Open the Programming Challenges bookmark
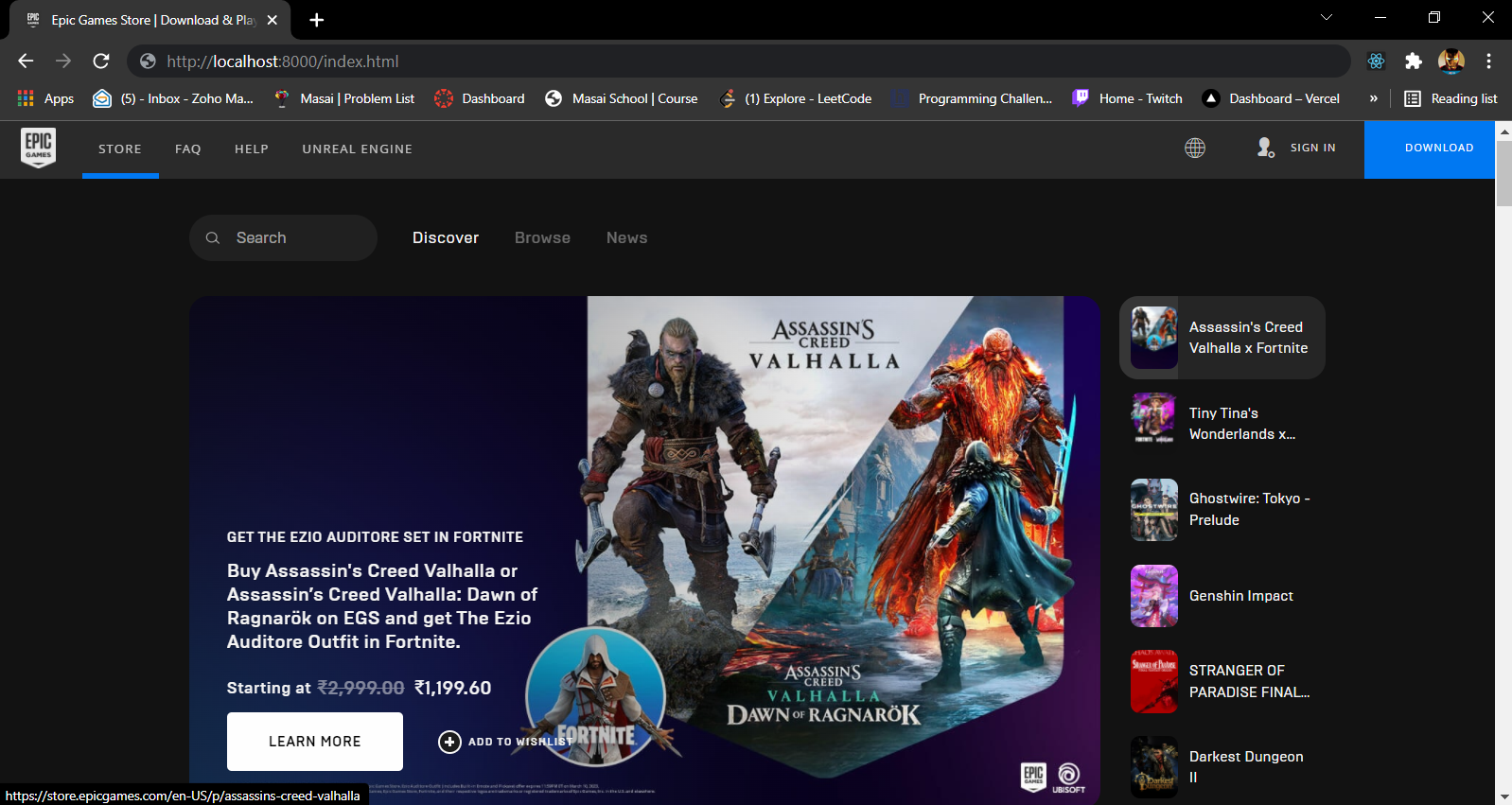1512x805 pixels. (x=973, y=98)
